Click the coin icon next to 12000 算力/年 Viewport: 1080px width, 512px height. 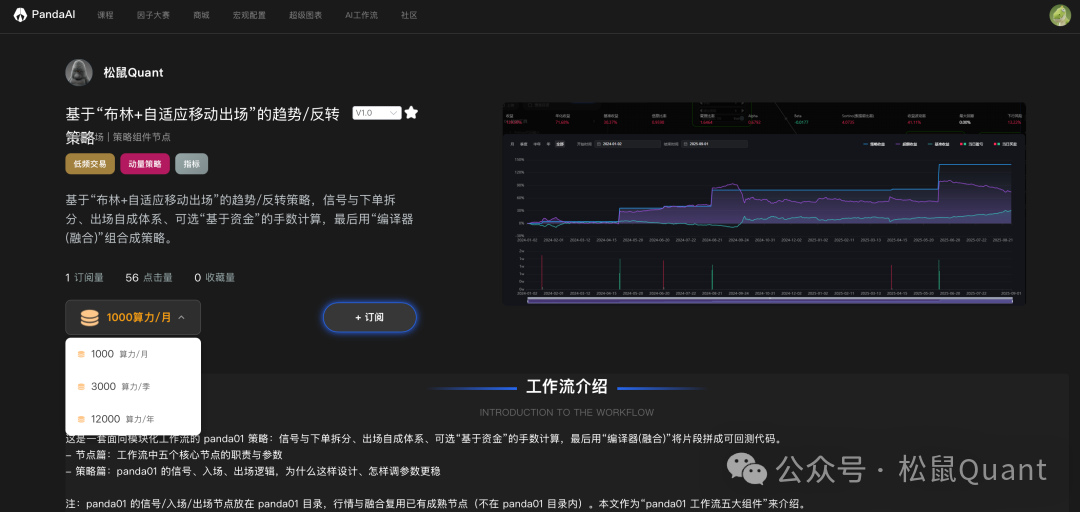click(x=81, y=419)
